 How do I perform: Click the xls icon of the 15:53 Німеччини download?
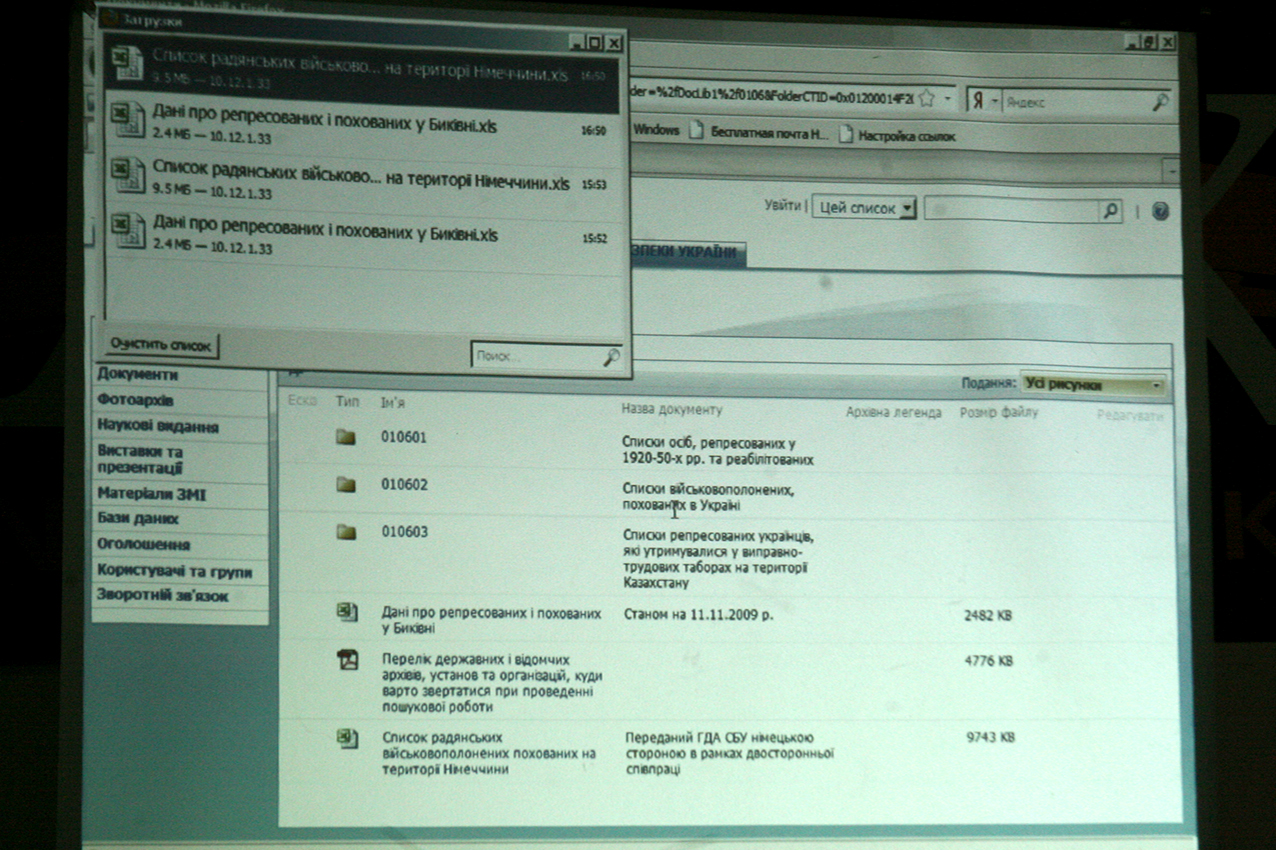coord(129,176)
